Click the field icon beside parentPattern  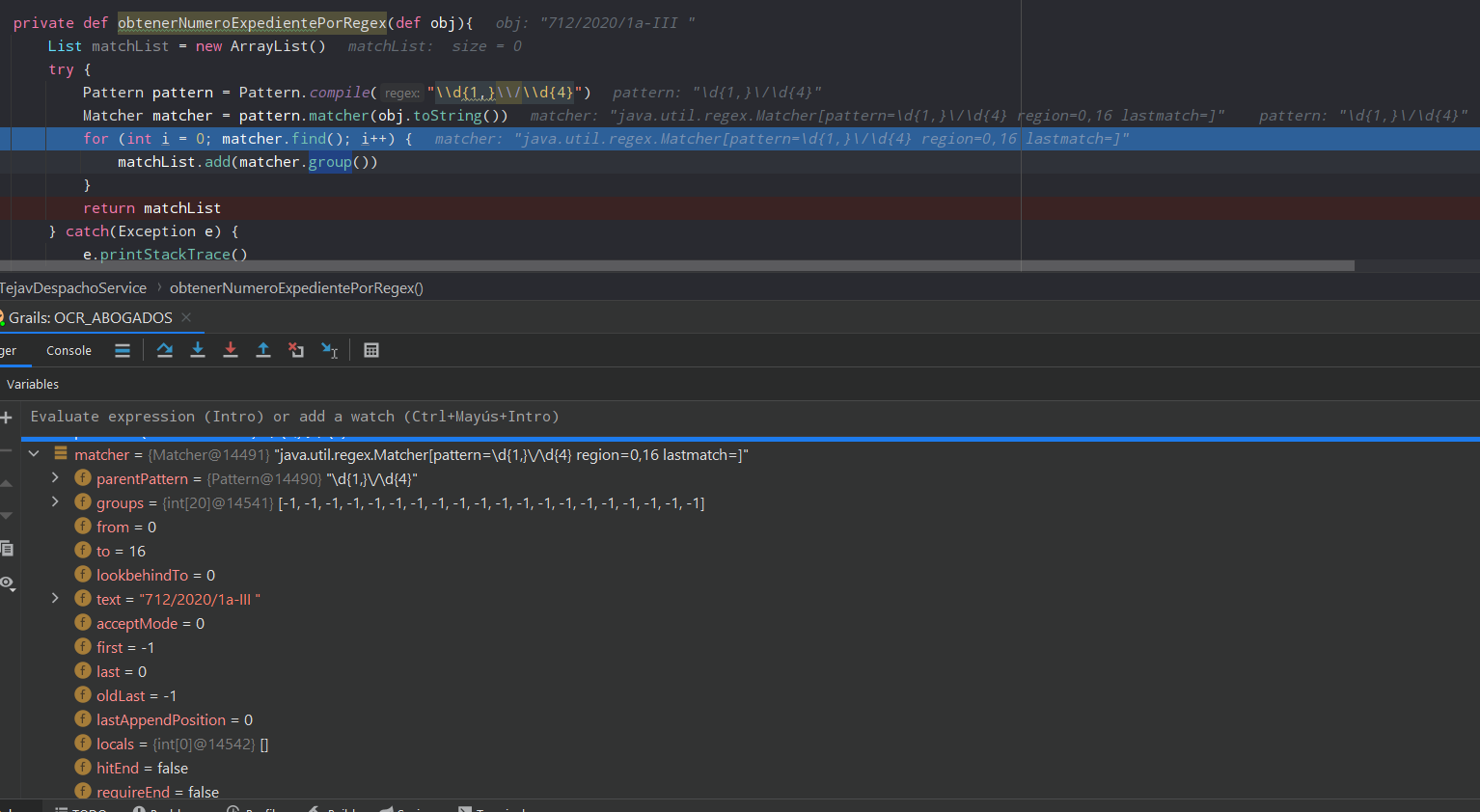click(x=83, y=478)
